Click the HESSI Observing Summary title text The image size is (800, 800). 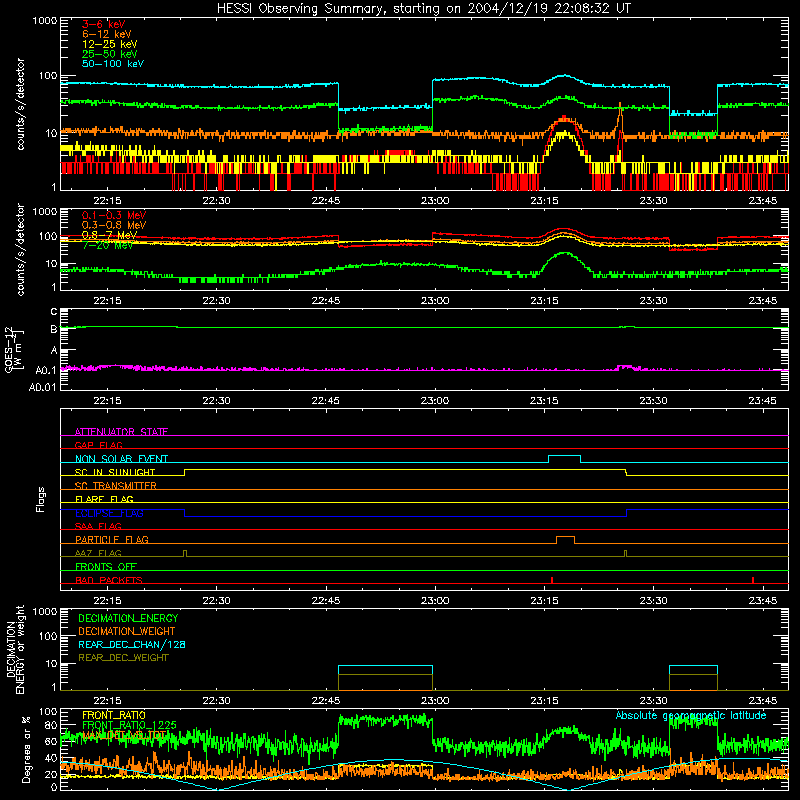click(x=423, y=9)
